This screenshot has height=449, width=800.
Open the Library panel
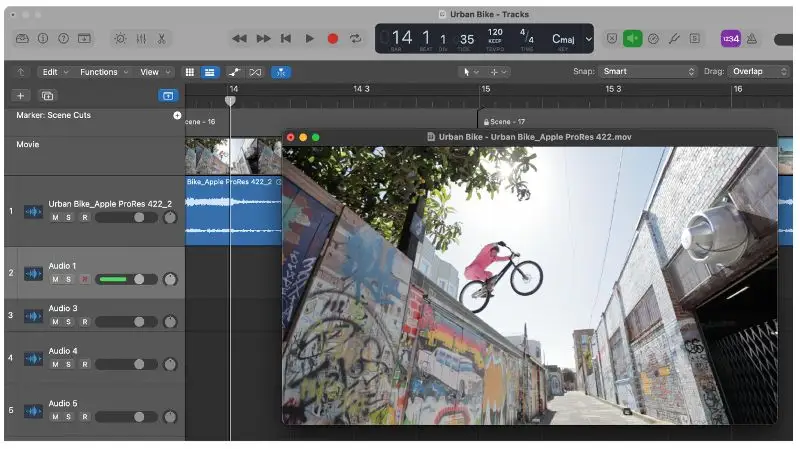pos(23,39)
